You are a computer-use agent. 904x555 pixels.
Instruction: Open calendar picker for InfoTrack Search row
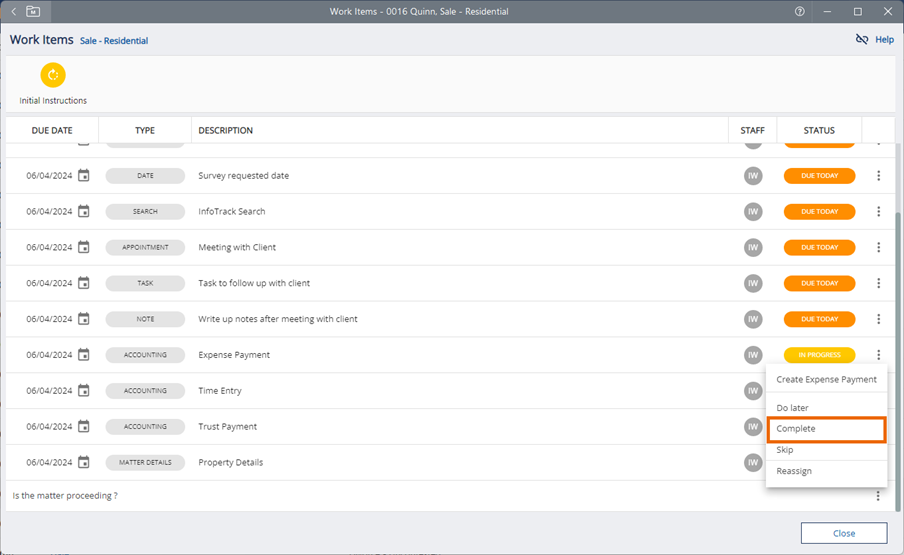[x=84, y=212]
